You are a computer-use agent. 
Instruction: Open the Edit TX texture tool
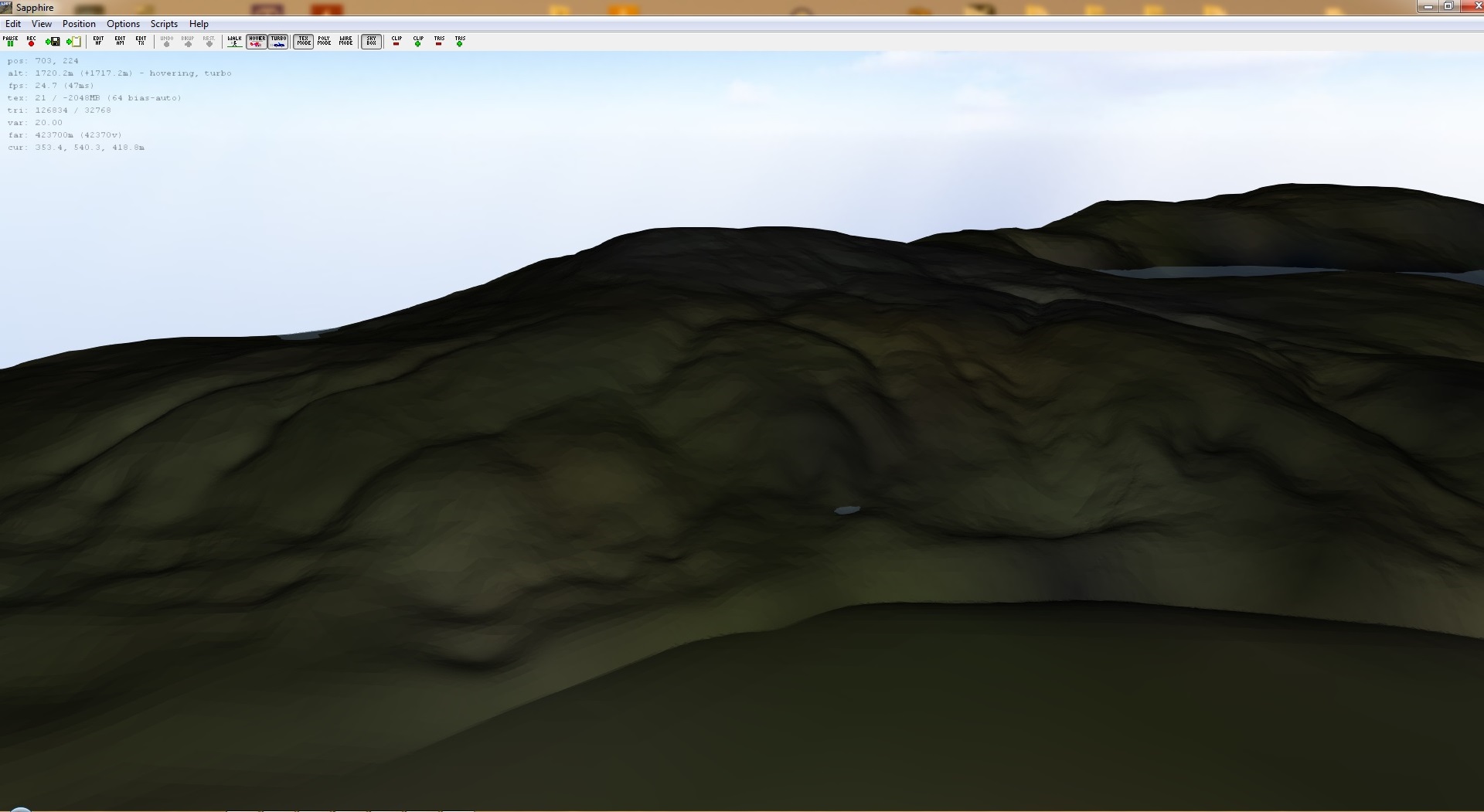[141, 41]
